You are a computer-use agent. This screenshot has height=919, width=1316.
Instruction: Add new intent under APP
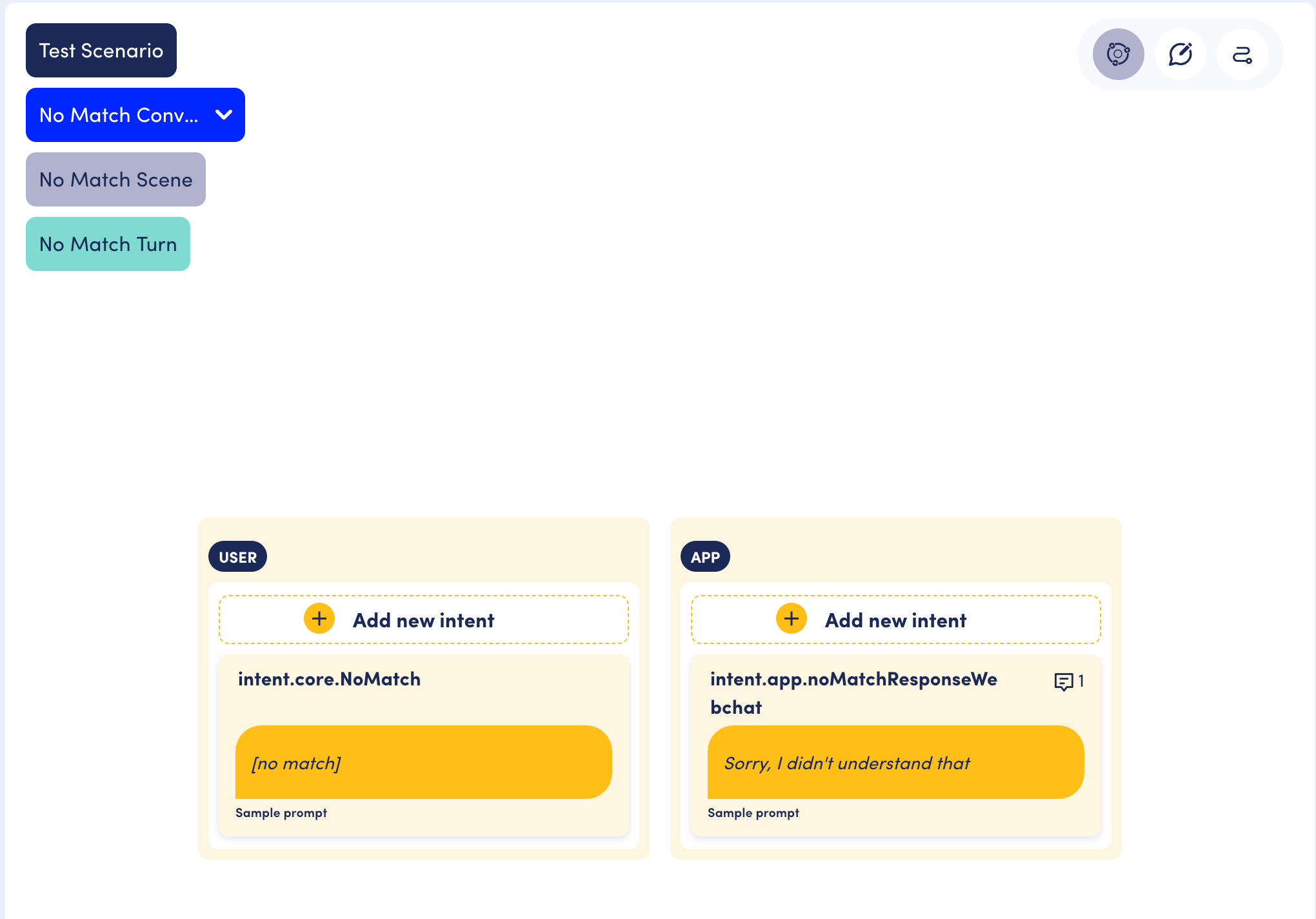(895, 620)
